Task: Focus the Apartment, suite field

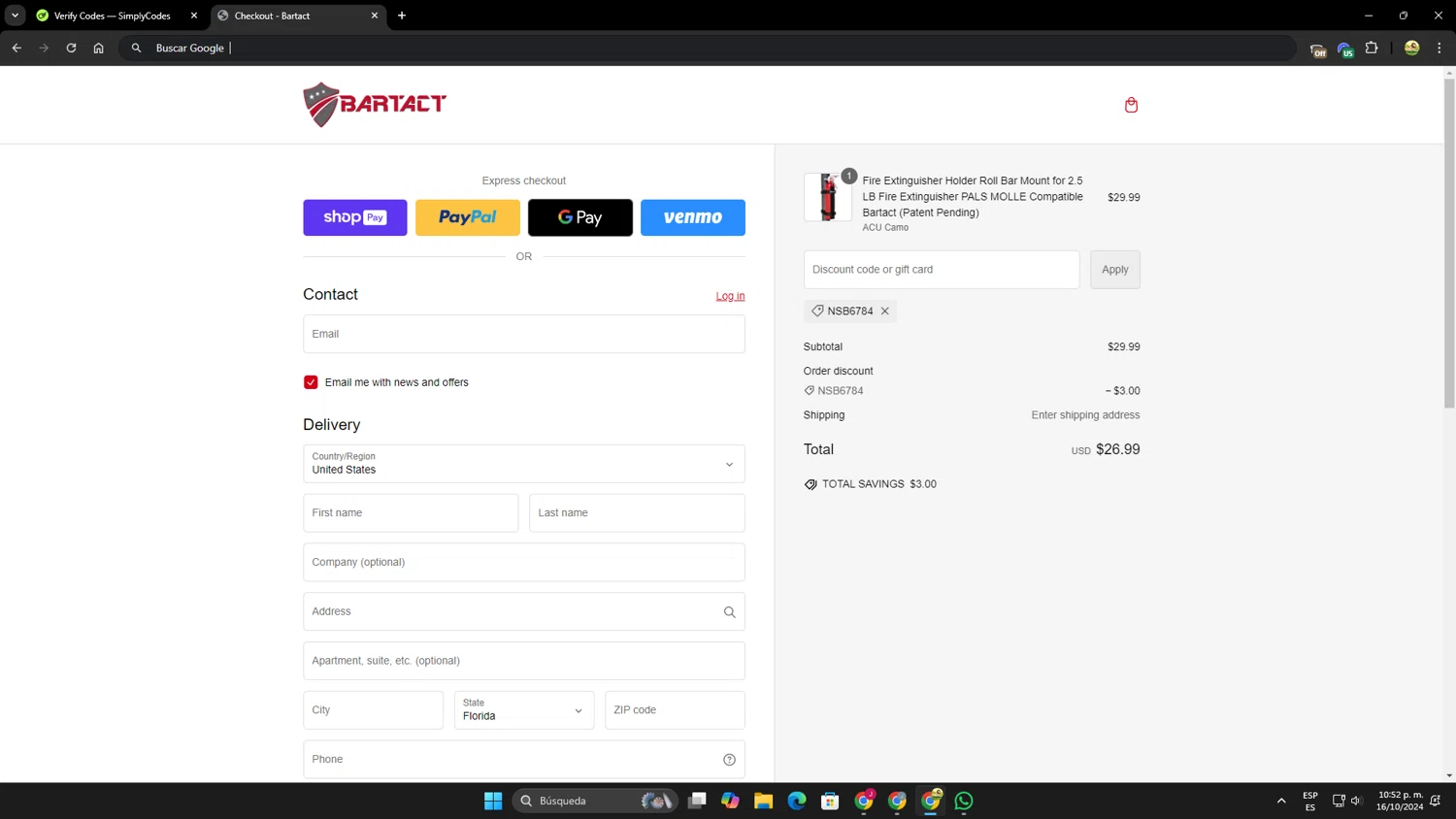Action: coord(524,661)
